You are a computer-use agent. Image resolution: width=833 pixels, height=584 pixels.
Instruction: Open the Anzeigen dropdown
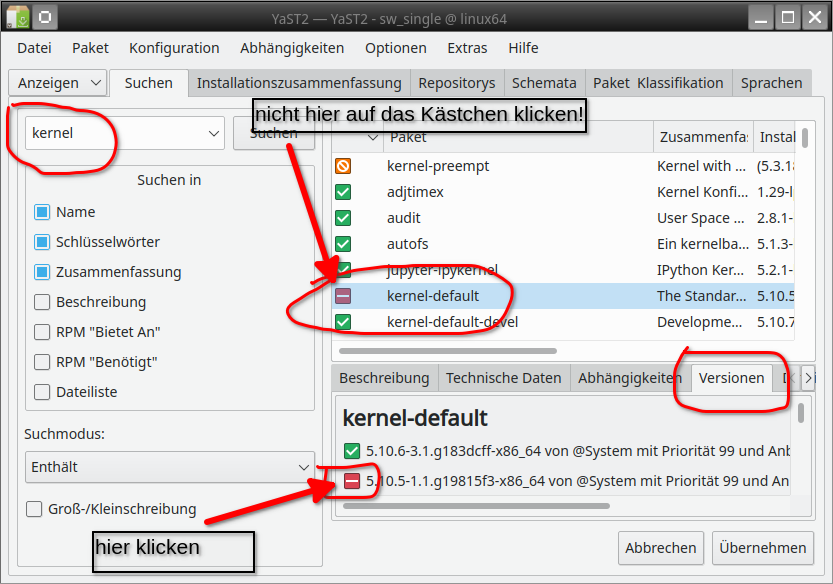click(58, 83)
